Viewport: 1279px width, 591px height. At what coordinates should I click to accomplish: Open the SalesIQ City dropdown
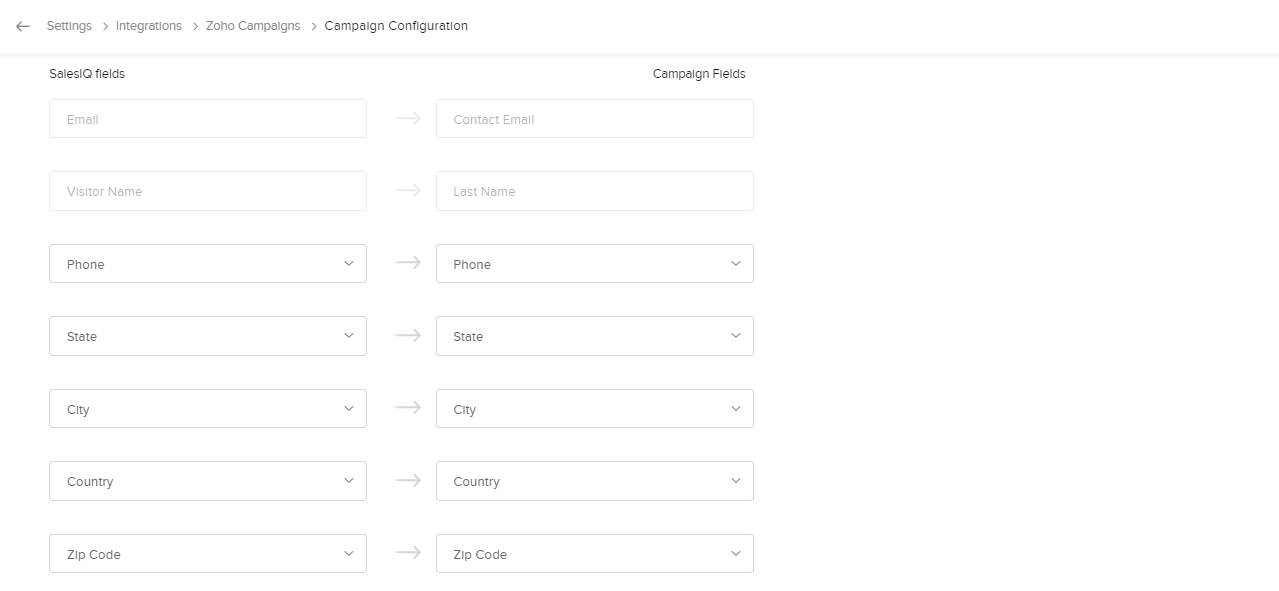(207, 409)
